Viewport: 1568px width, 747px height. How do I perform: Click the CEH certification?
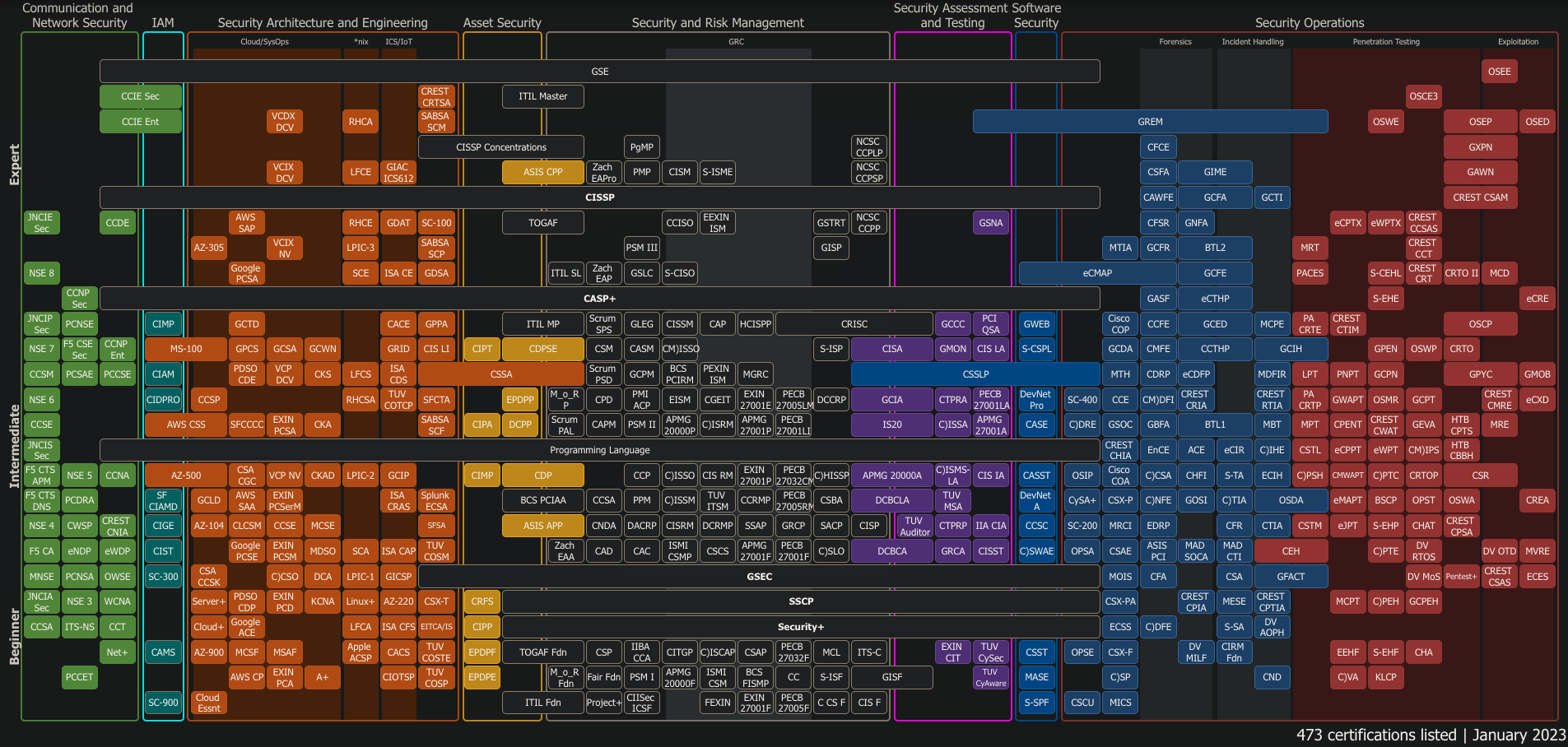(x=1291, y=551)
